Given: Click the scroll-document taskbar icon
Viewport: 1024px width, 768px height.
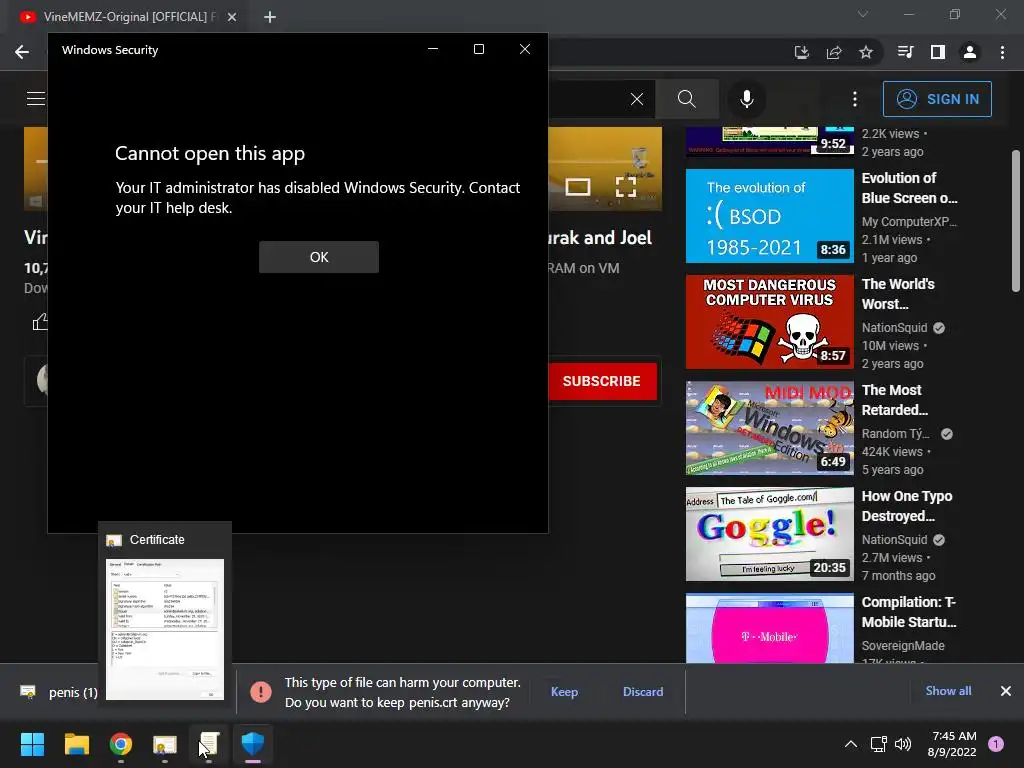Looking at the screenshot, I should pos(209,744).
